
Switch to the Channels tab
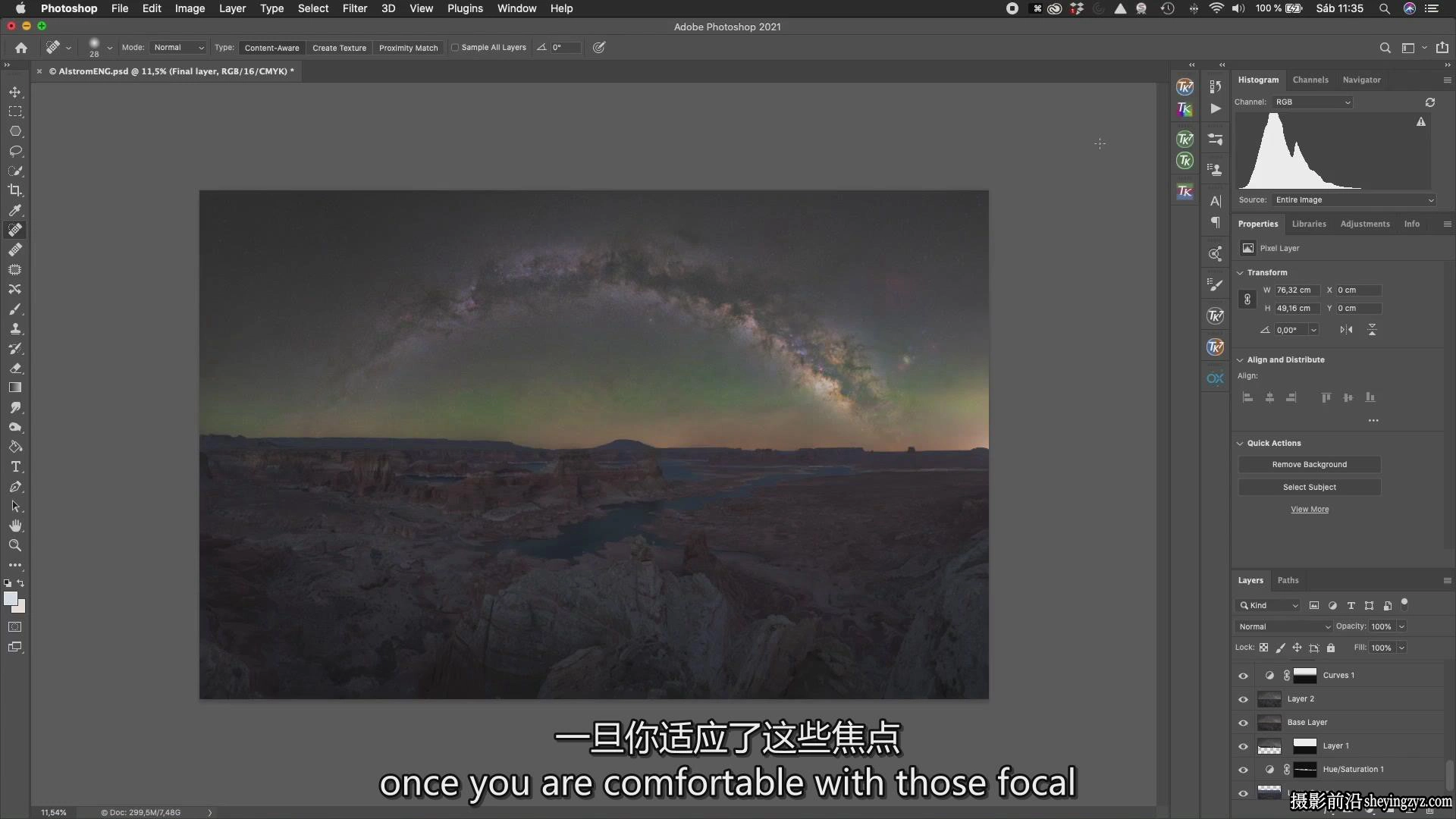1310,80
